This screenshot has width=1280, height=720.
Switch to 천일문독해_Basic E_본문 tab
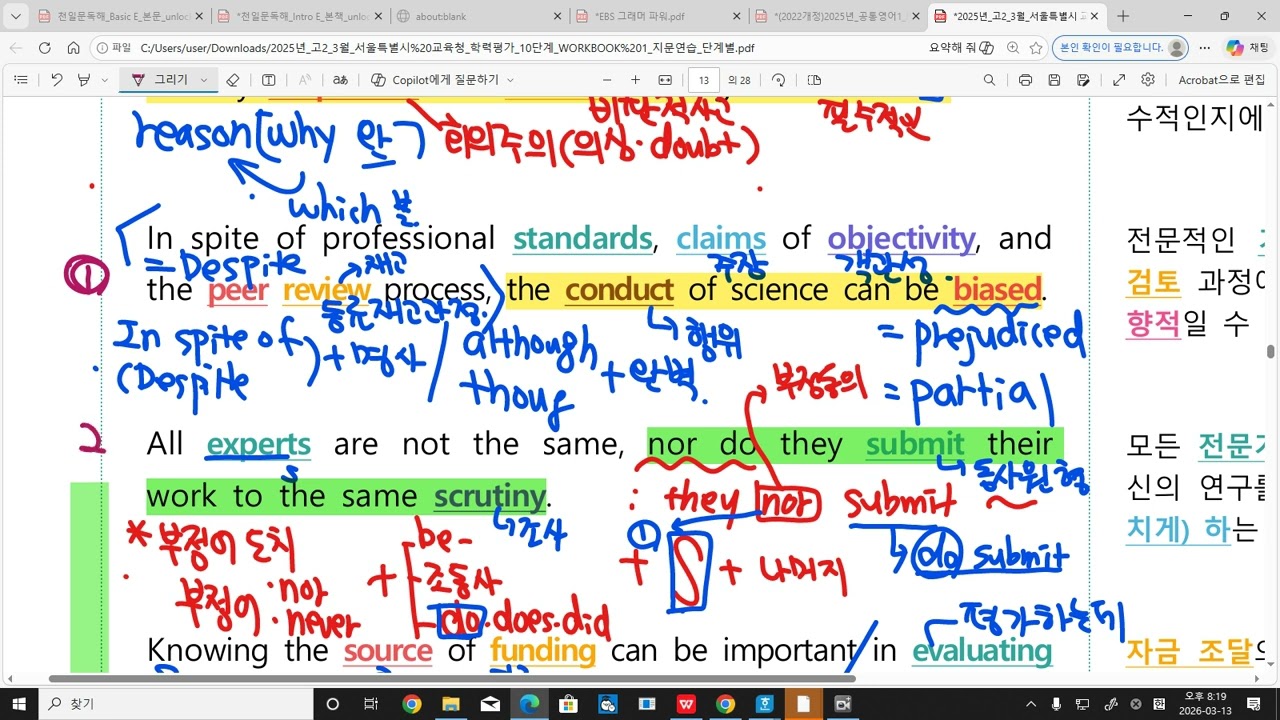click(x=118, y=16)
